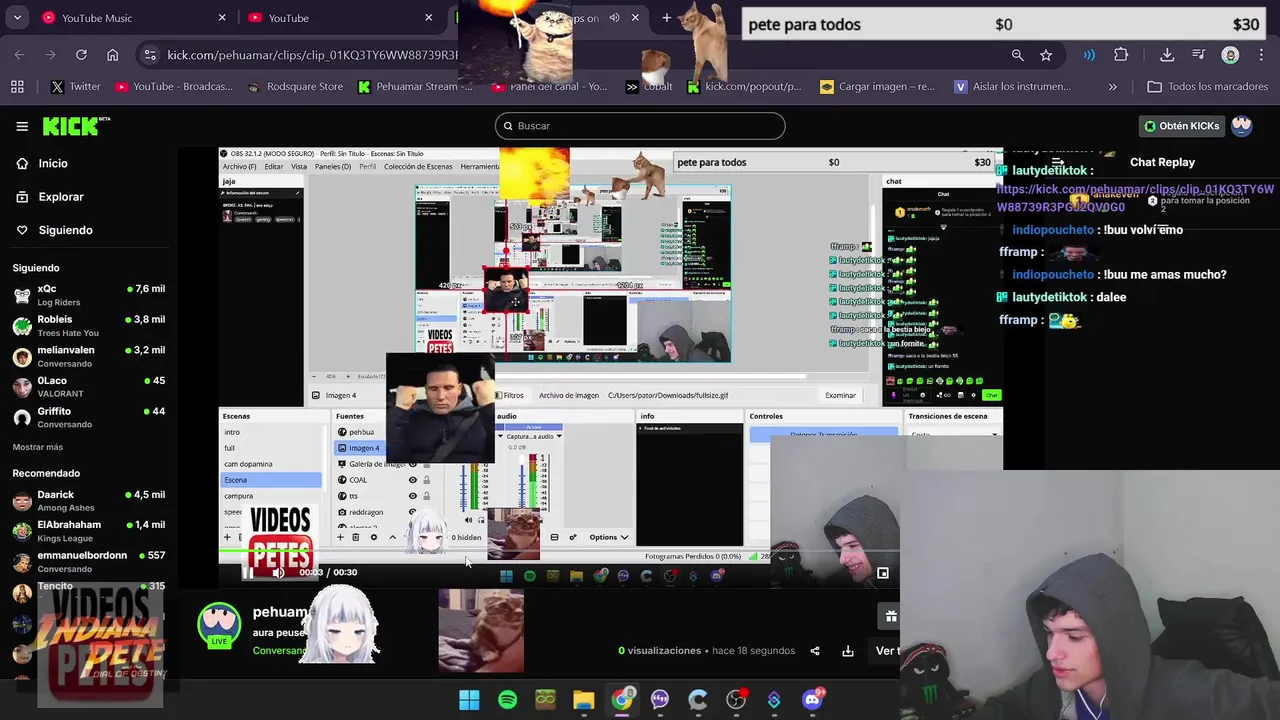Open the Griffito channel in sidebar
Image resolution: width=1280 pixels, height=720 pixels.
(88, 418)
